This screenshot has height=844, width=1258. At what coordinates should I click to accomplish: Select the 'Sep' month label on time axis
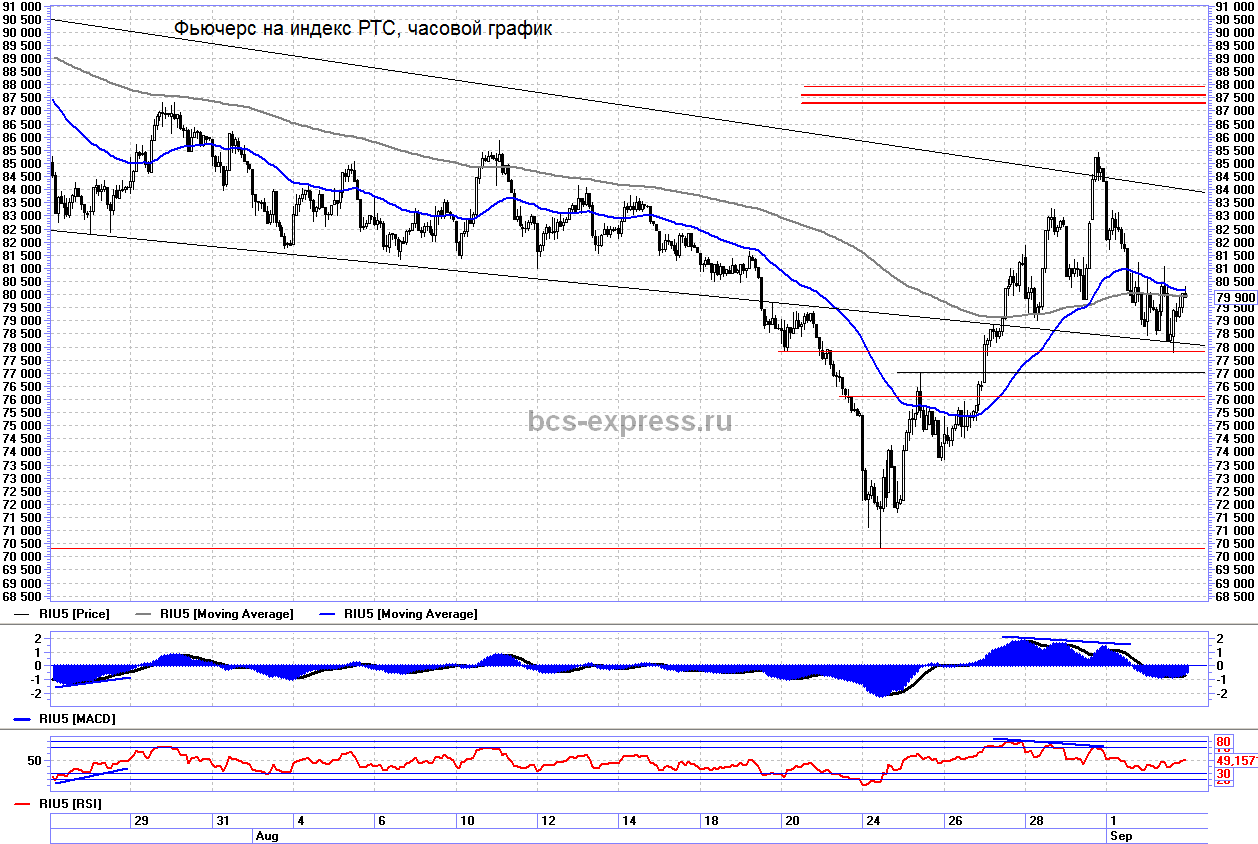(x=1119, y=834)
